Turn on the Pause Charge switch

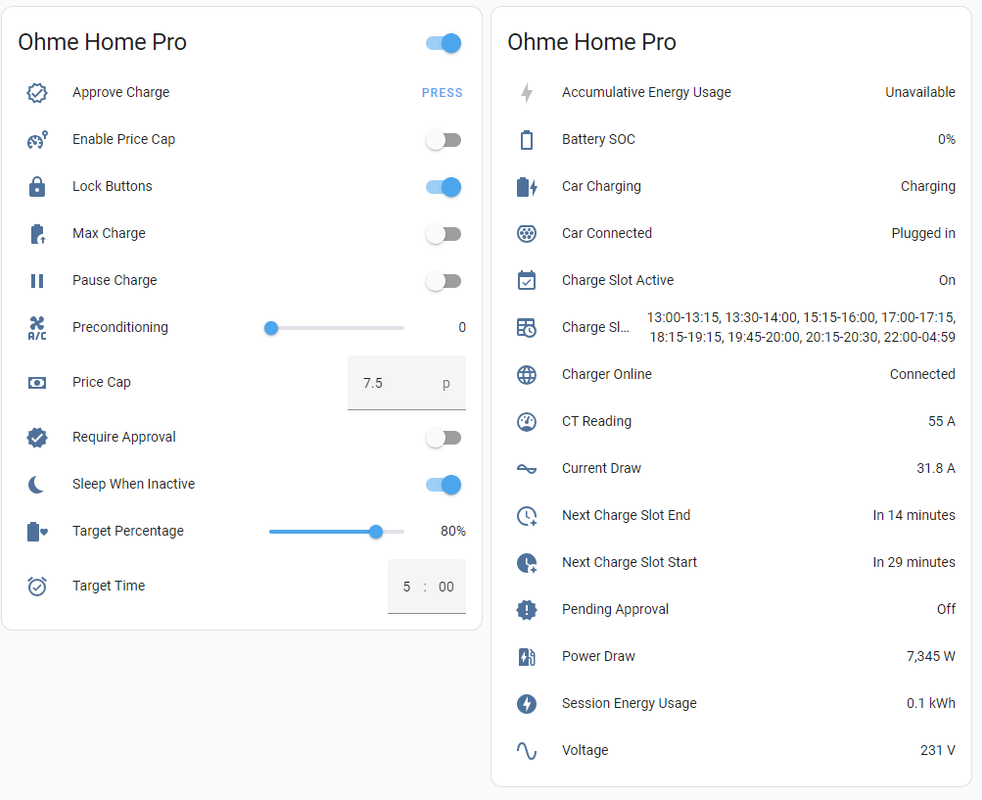[x=443, y=281]
